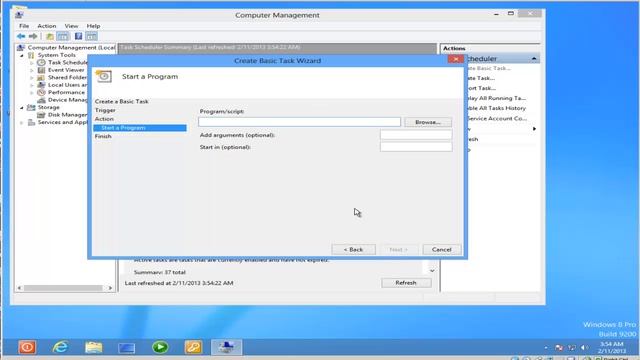Screen dimensions: 640x360
Task: Click the Back button in wizard
Action: click(x=353, y=249)
